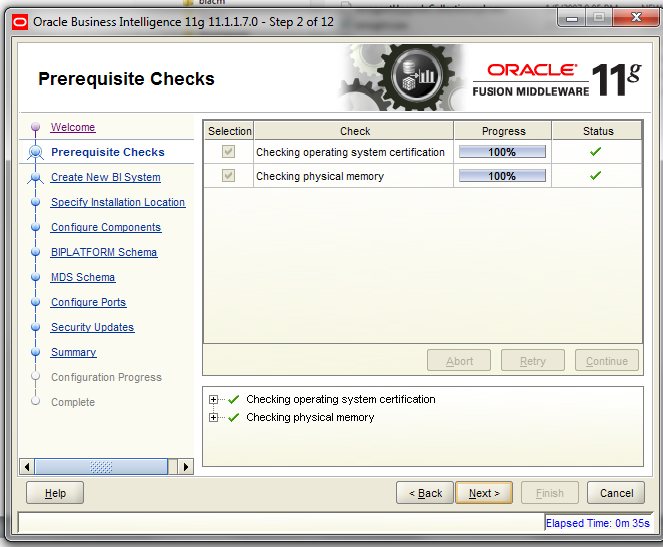Viewport: 663px width, 547px height.
Task: Click the Create New BI System step marker
Action: click(36, 178)
